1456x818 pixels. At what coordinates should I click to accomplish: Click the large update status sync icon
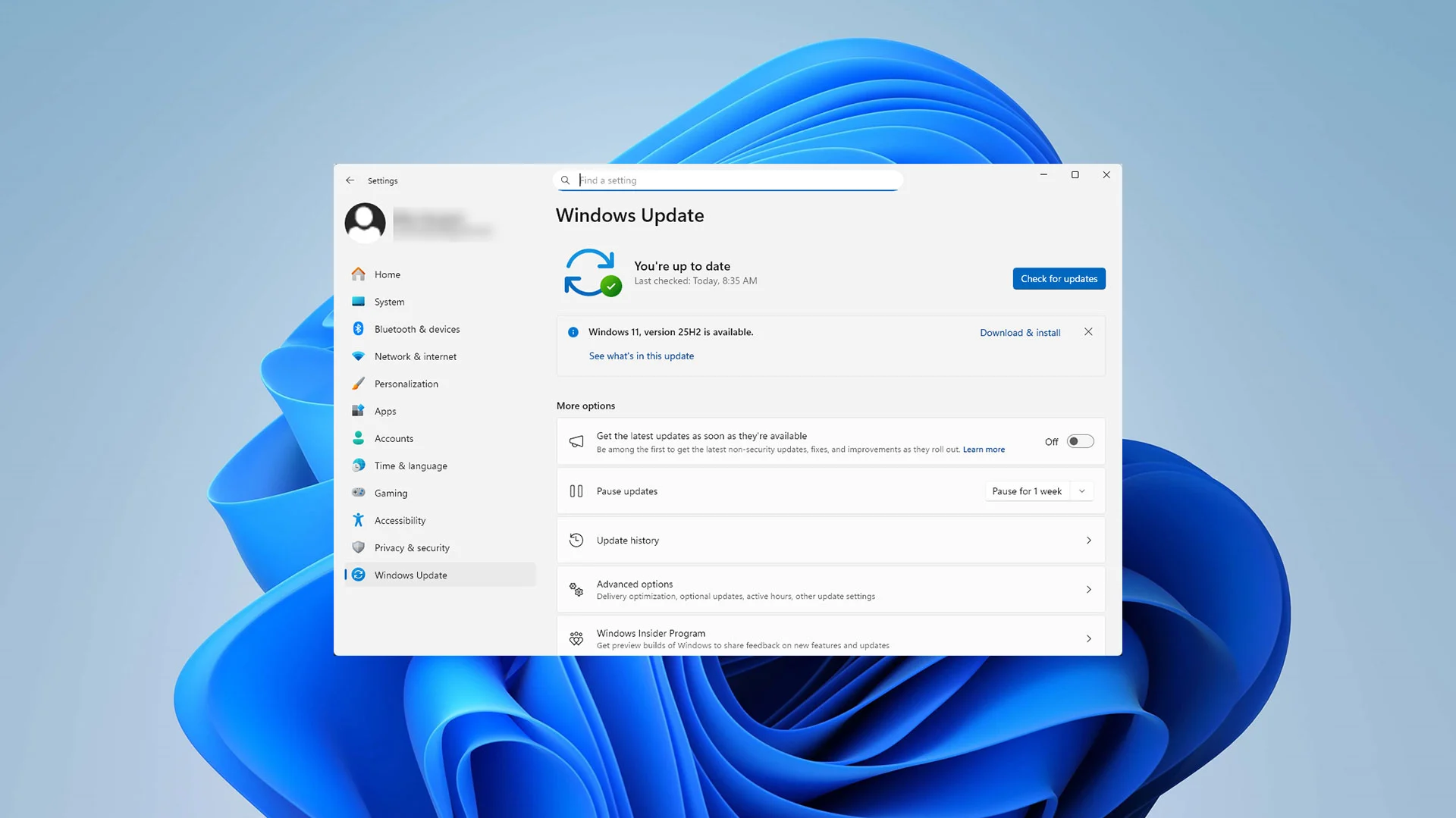coord(591,272)
